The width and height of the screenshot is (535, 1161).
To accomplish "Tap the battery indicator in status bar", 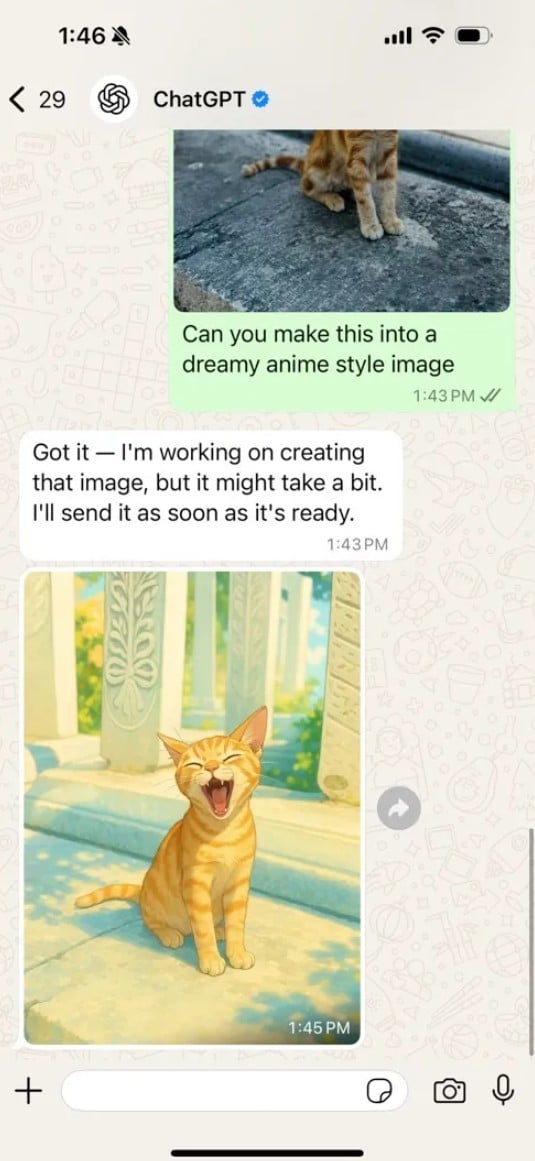I will [x=471, y=36].
